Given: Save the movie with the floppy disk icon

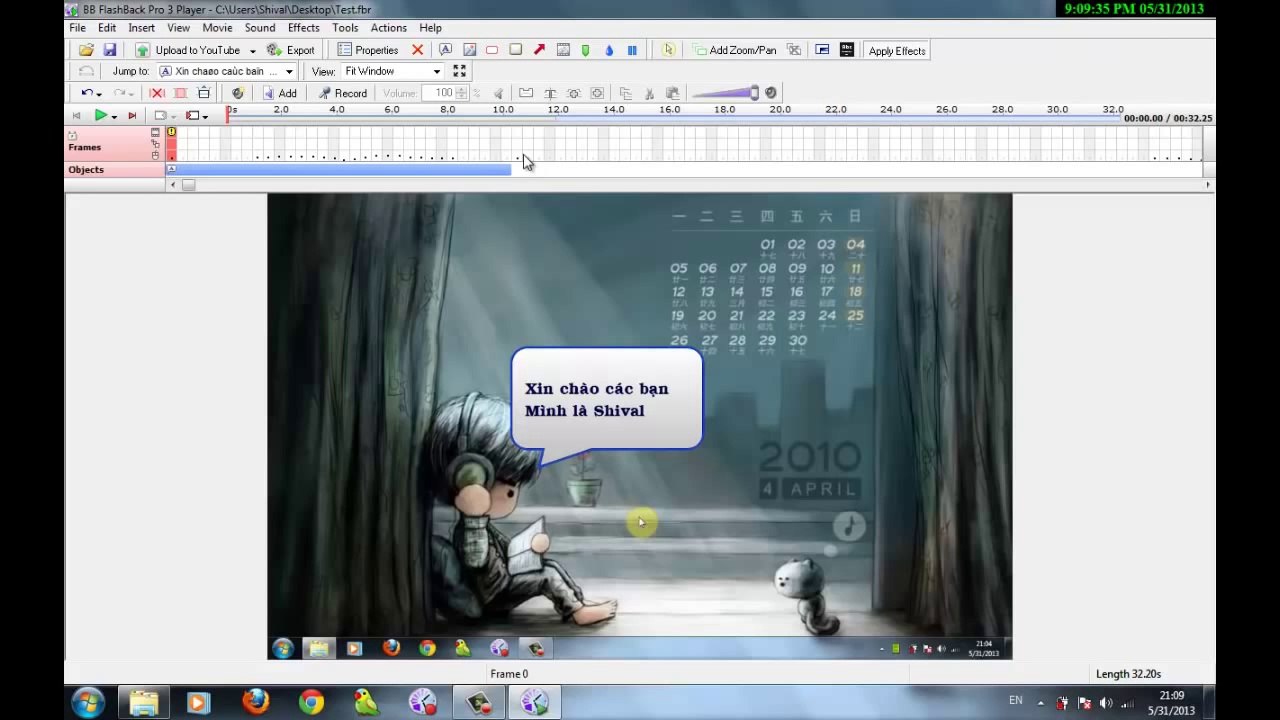Looking at the screenshot, I should click(110, 50).
